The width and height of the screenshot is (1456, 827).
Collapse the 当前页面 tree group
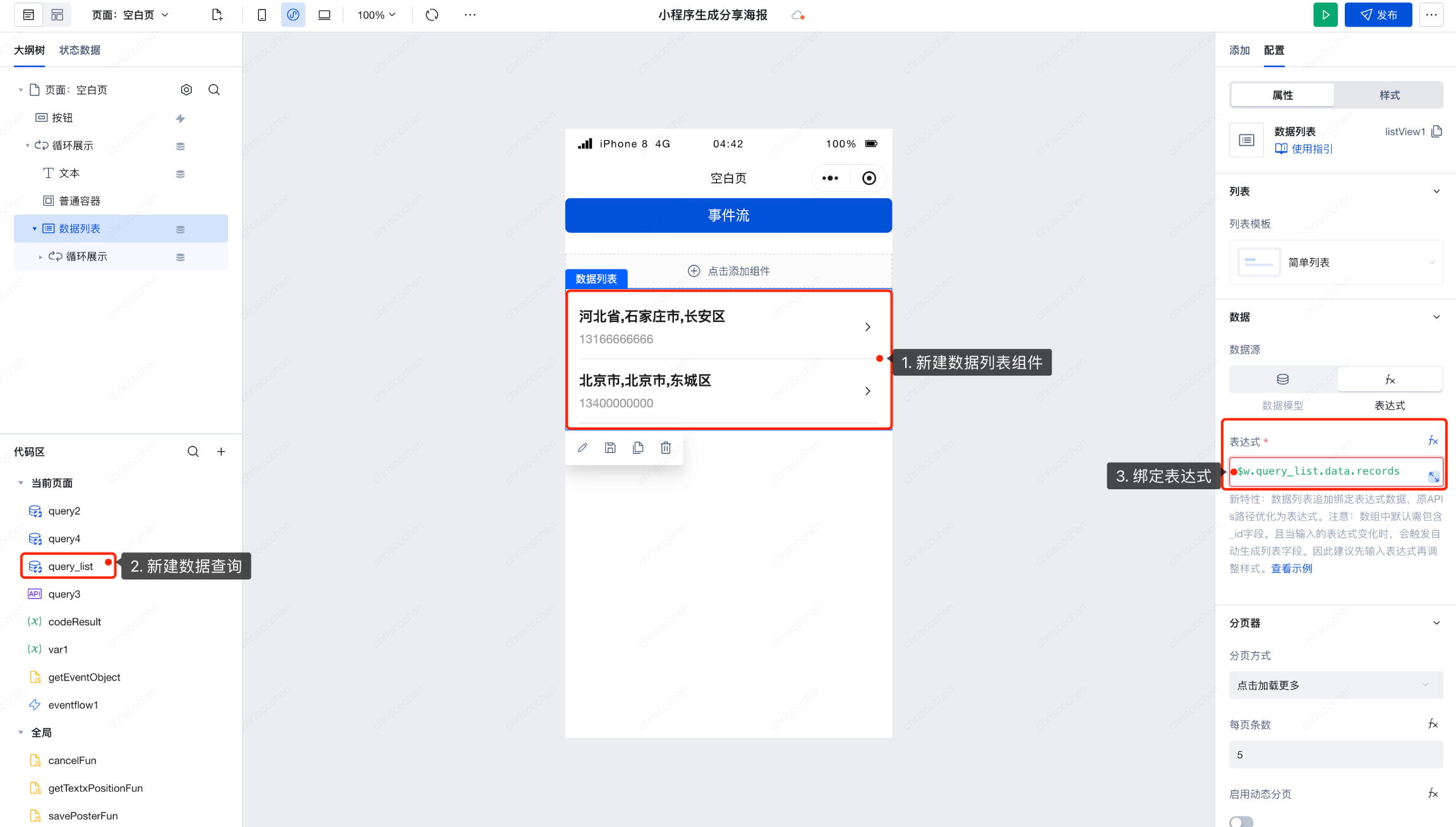(x=21, y=483)
